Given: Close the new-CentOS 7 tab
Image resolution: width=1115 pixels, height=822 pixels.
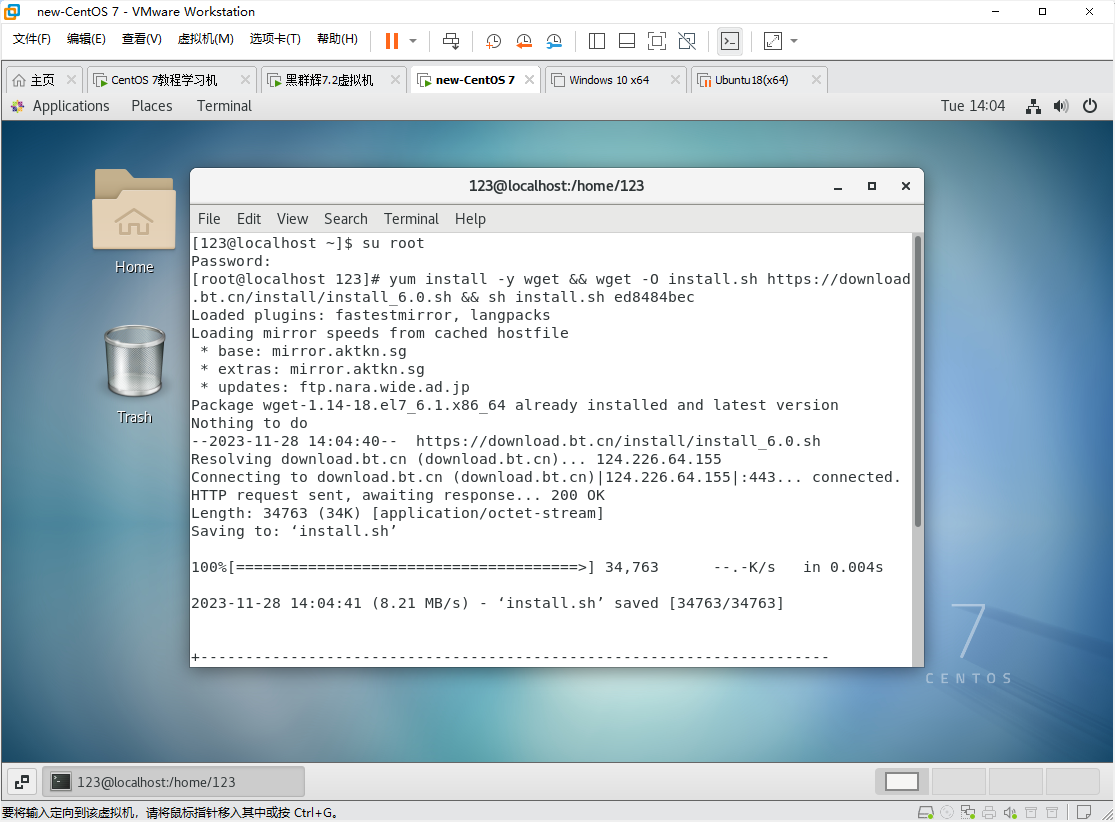Looking at the screenshot, I should click(x=529, y=80).
